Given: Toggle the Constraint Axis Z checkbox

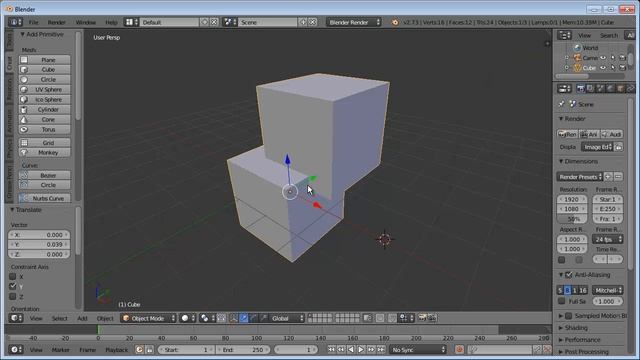Looking at the screenshot, I should pos(13,297).
